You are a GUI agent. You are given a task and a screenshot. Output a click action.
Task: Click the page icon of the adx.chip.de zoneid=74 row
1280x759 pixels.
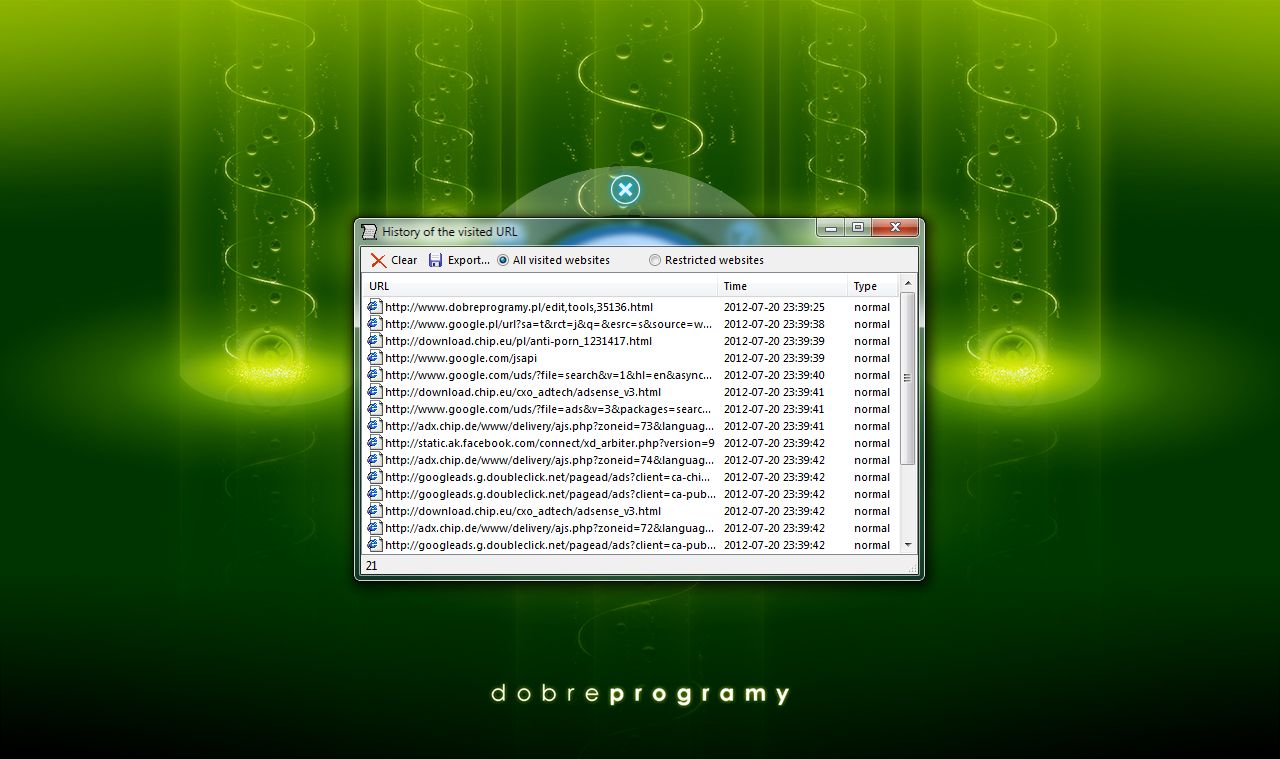point(375,460)
